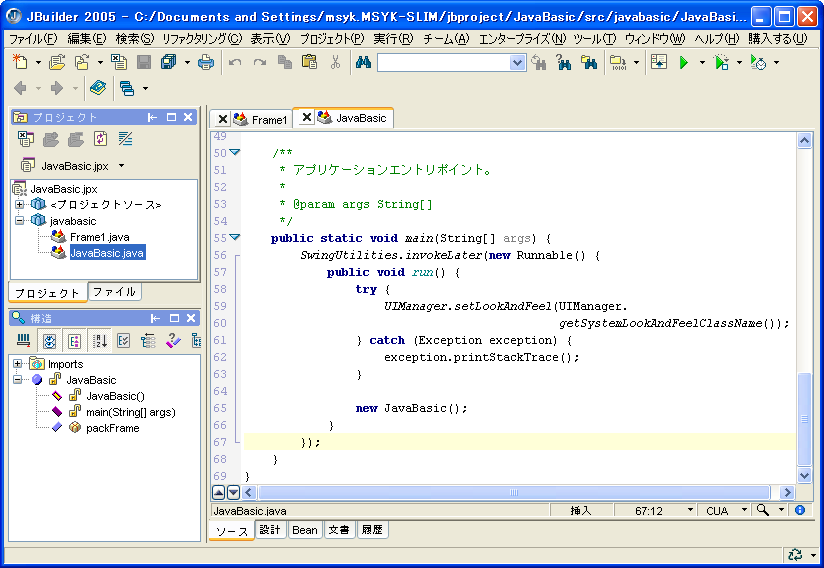Click the Debug project icon

pos(722,62)
